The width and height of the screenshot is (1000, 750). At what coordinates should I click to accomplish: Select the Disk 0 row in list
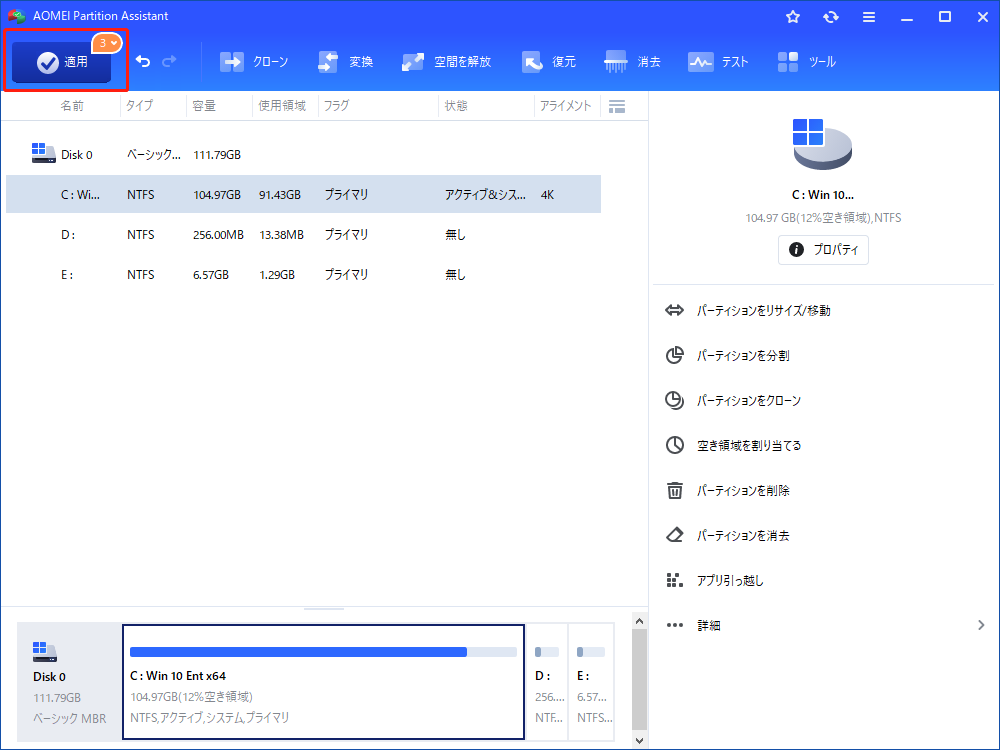point(304,154)
